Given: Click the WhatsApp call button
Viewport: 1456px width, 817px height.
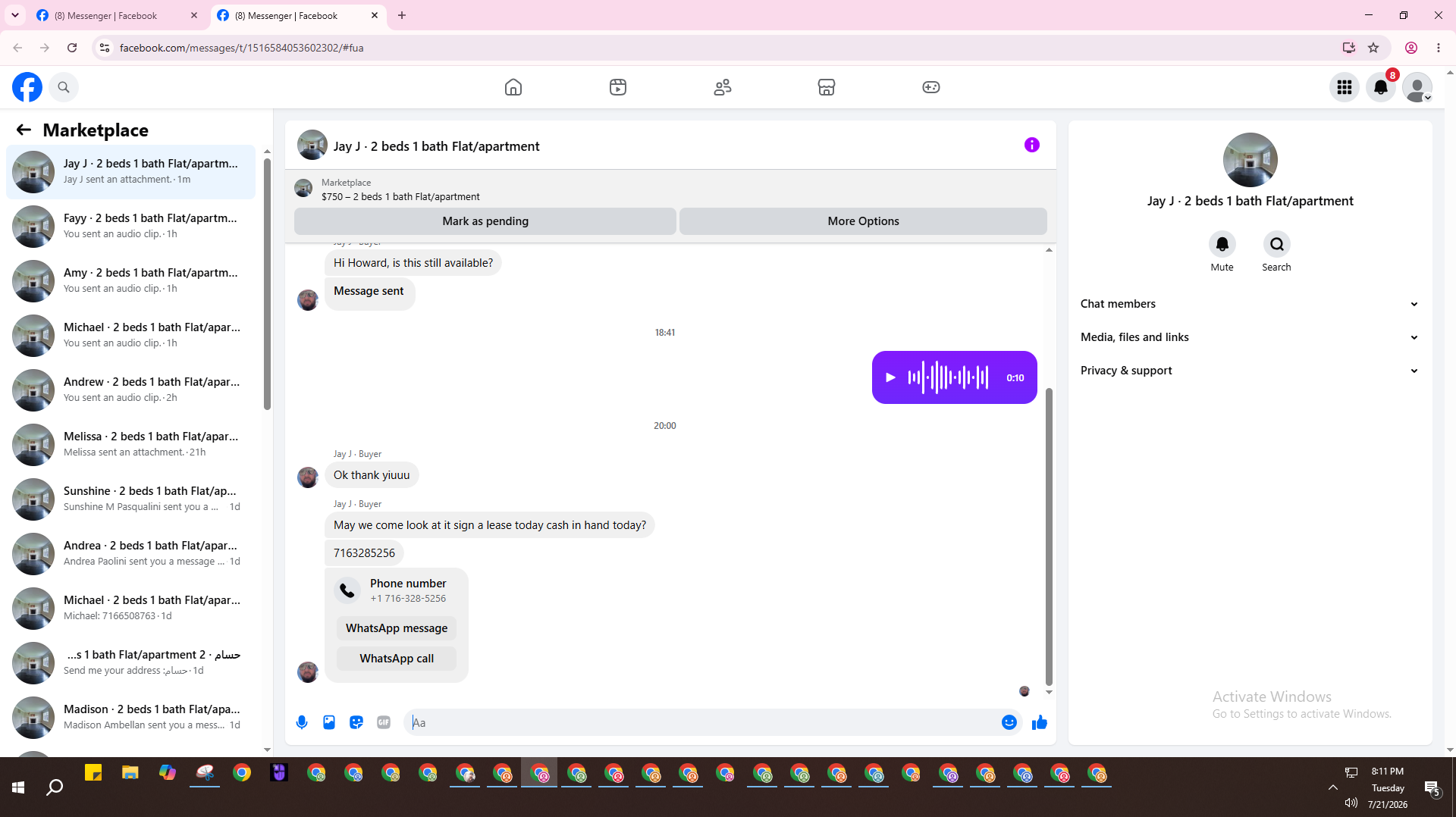Looking at the screenshot, I should click(397, 659).
